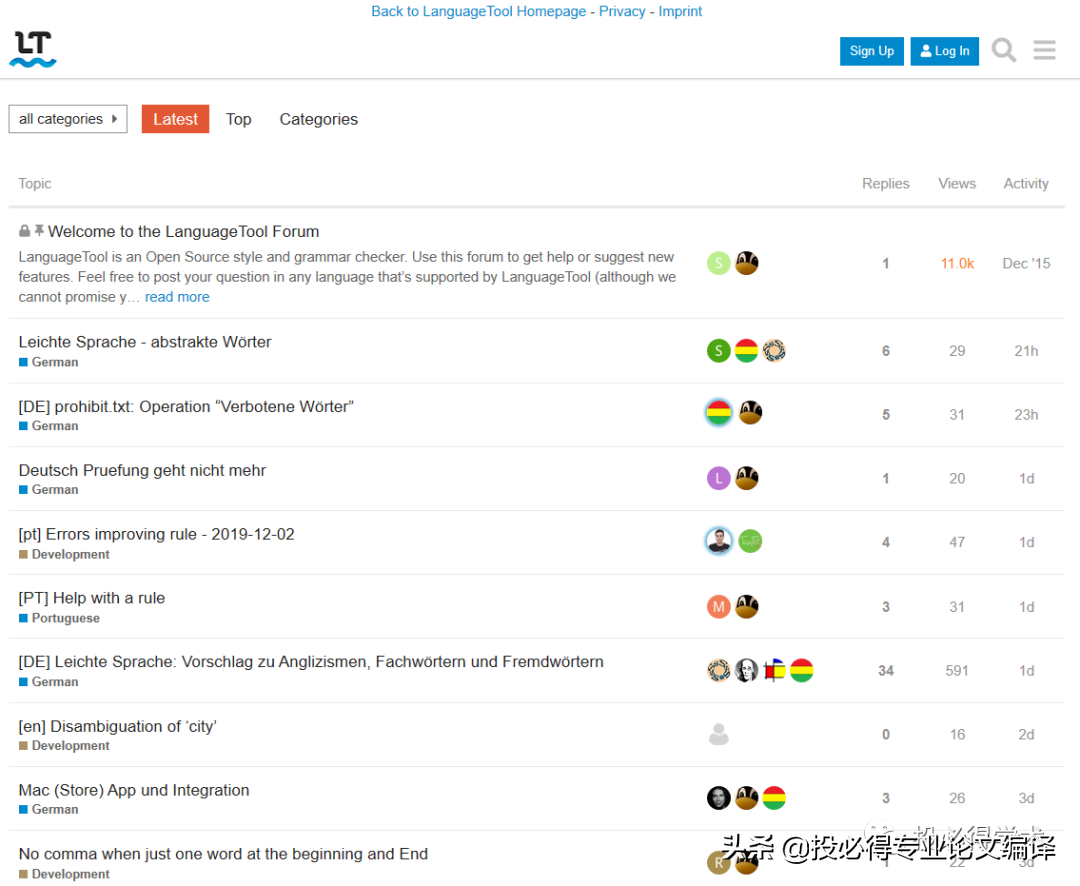Click brown bird avatar in prohibit.txt row
1080x886 pixels.
pos(750,413)
